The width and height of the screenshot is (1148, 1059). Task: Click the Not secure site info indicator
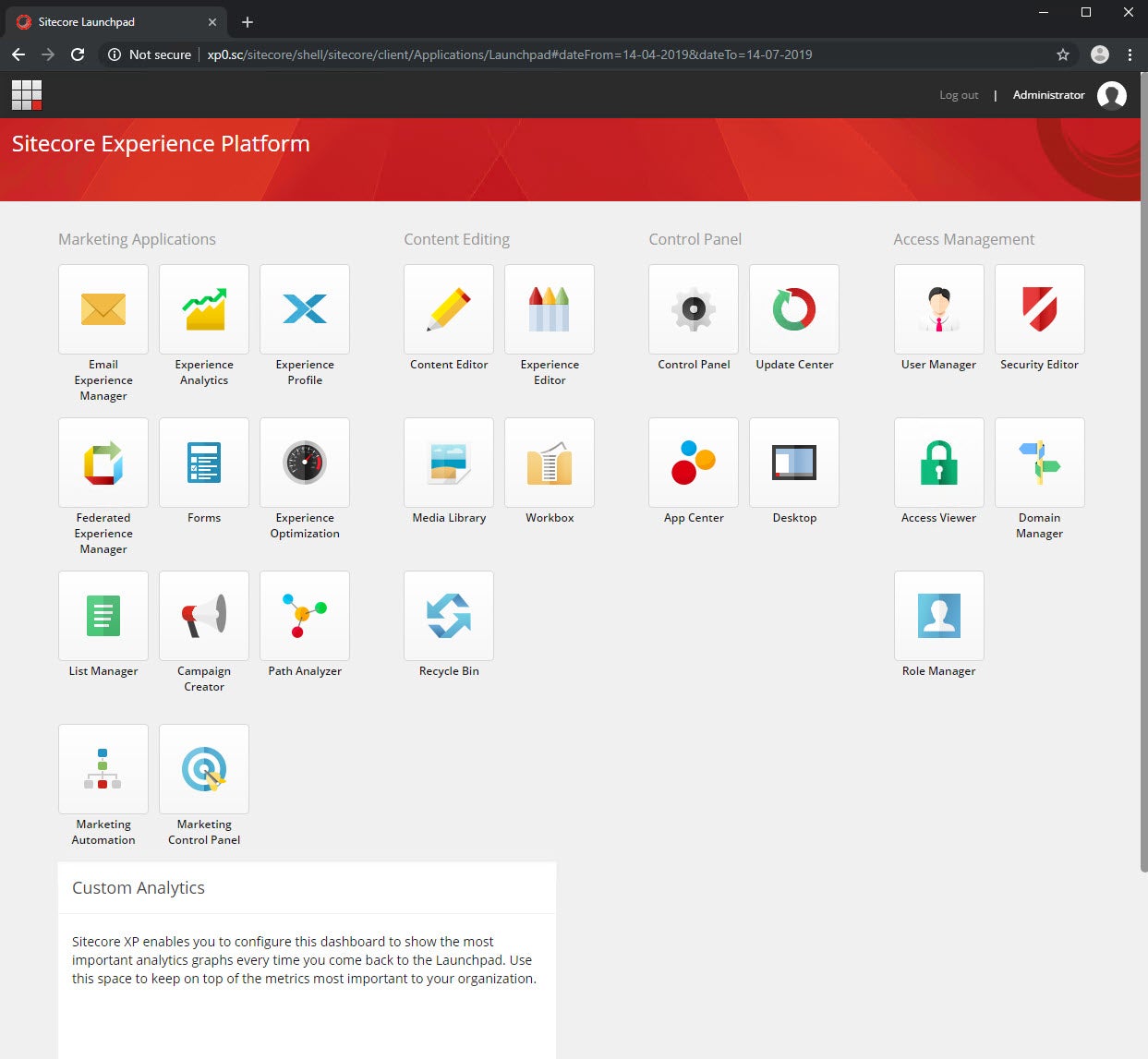(150, 54)
